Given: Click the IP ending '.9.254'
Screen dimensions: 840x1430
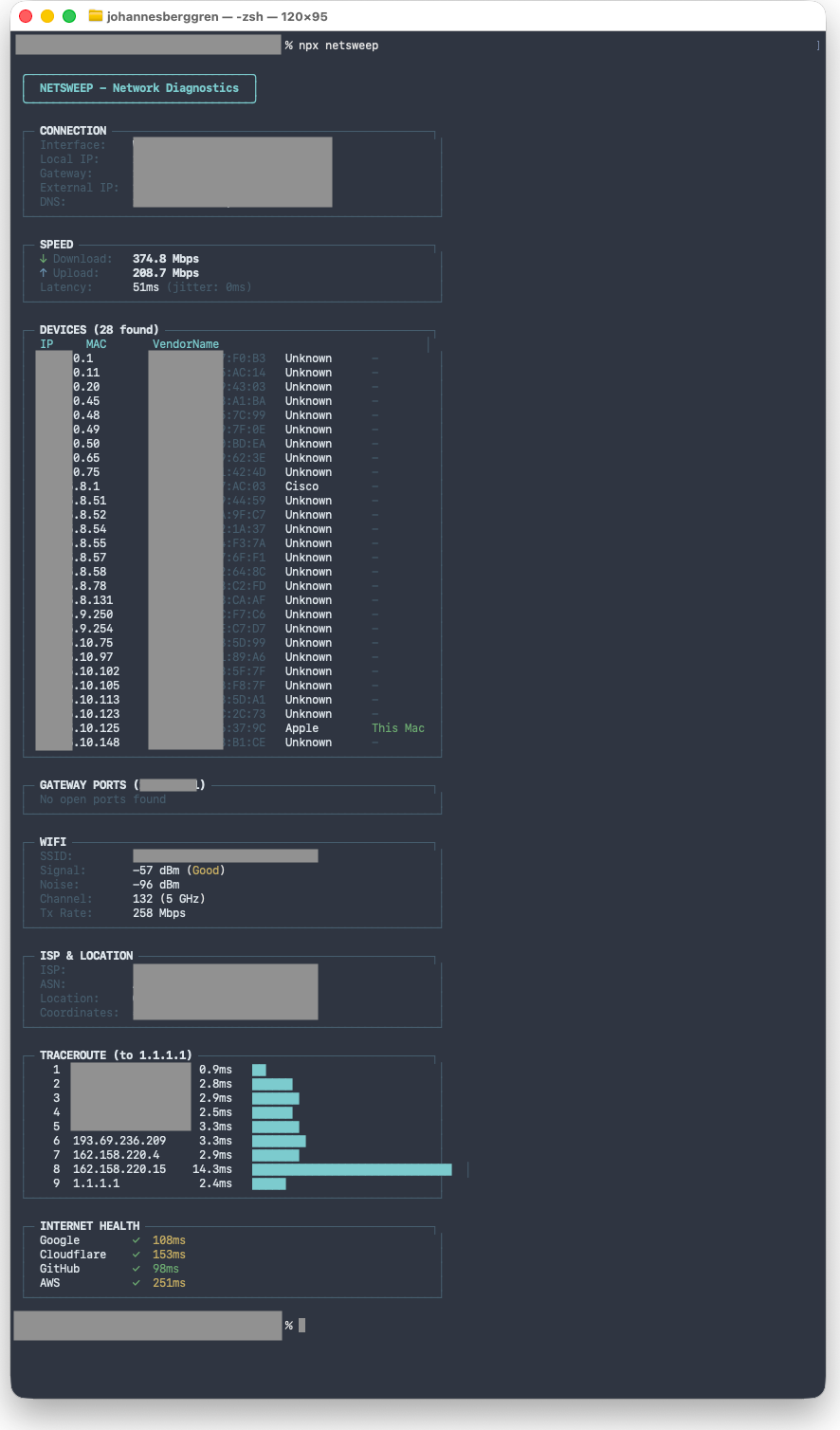Looking at the screenshot, I should pyautogui.click(x=94, y=629).
